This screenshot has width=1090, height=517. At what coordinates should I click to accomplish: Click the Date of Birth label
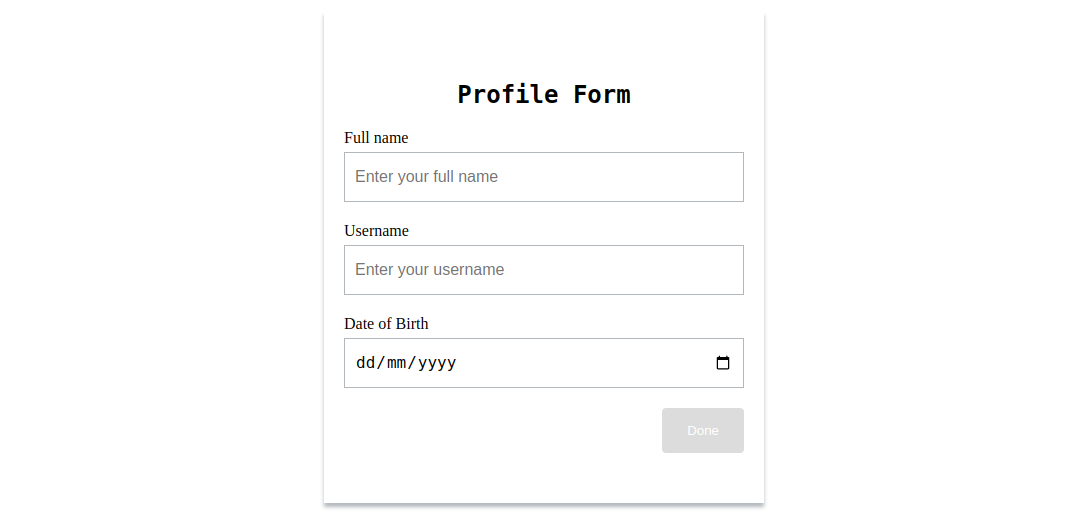tap(386, 324)
